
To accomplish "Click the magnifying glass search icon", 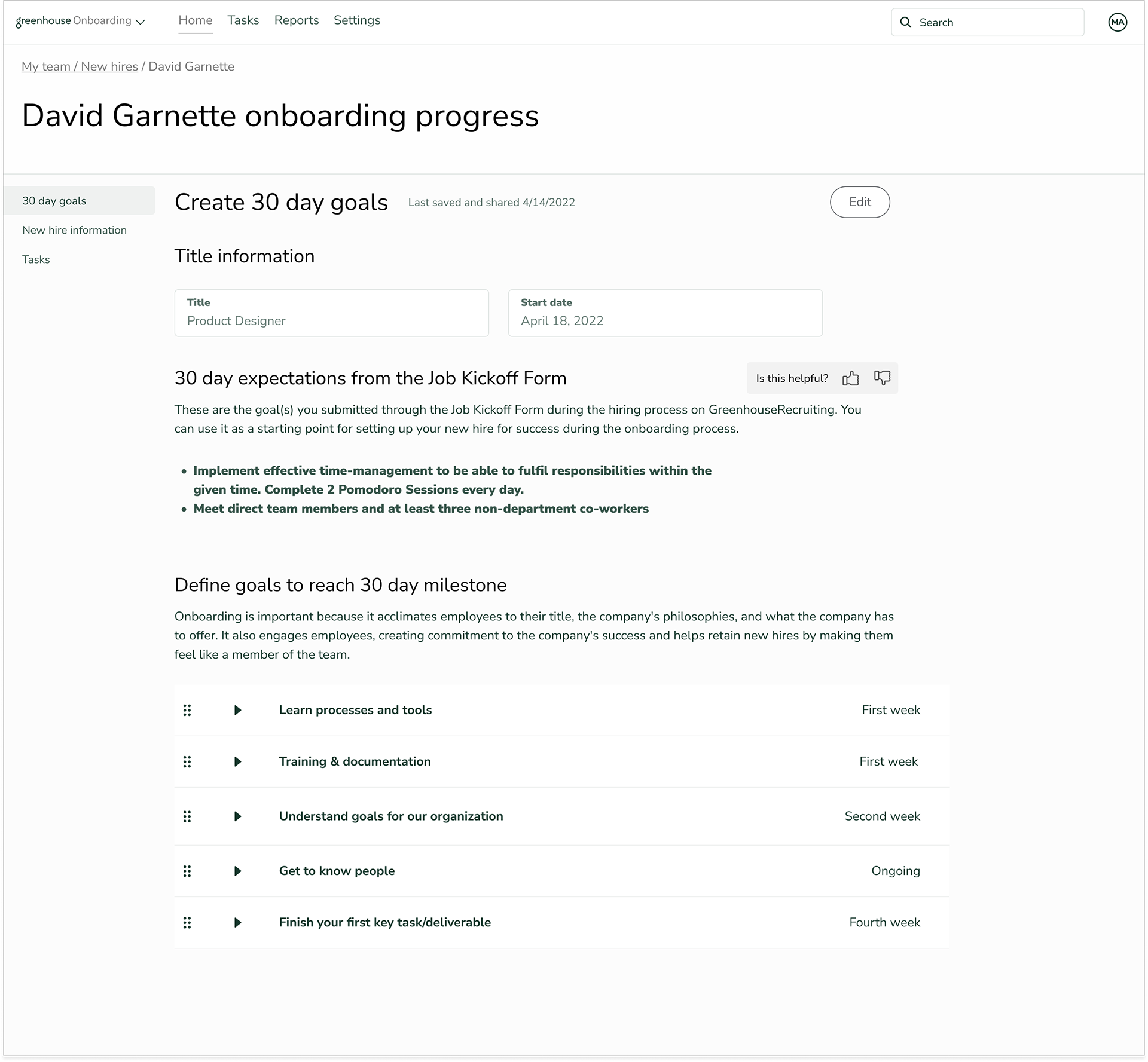I will [x=906, y=23].
